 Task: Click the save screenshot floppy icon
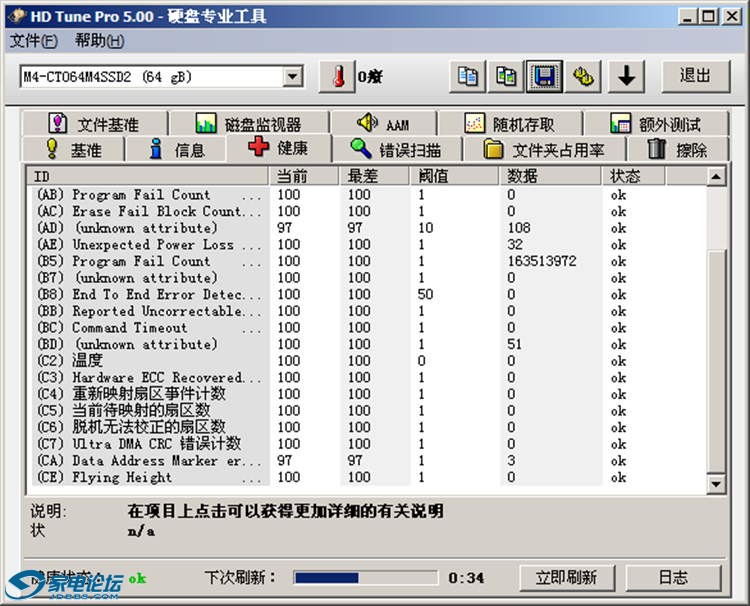point(544,77)
